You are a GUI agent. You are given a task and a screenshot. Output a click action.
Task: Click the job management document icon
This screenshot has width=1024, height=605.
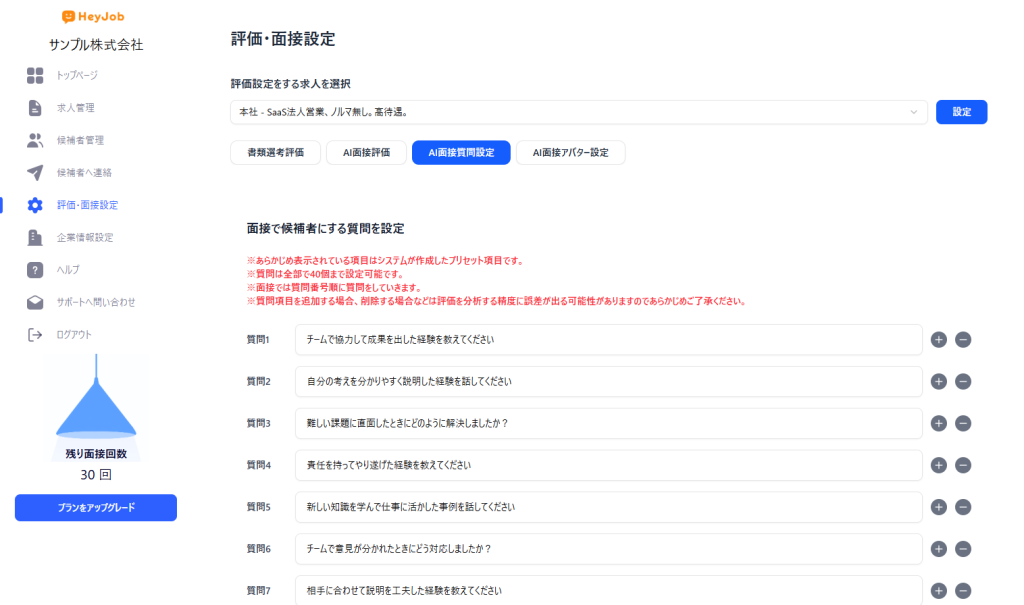point(35,108)
